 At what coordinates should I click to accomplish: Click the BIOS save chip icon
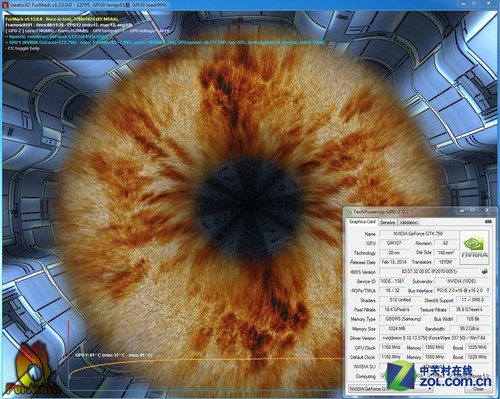point(485,272)
